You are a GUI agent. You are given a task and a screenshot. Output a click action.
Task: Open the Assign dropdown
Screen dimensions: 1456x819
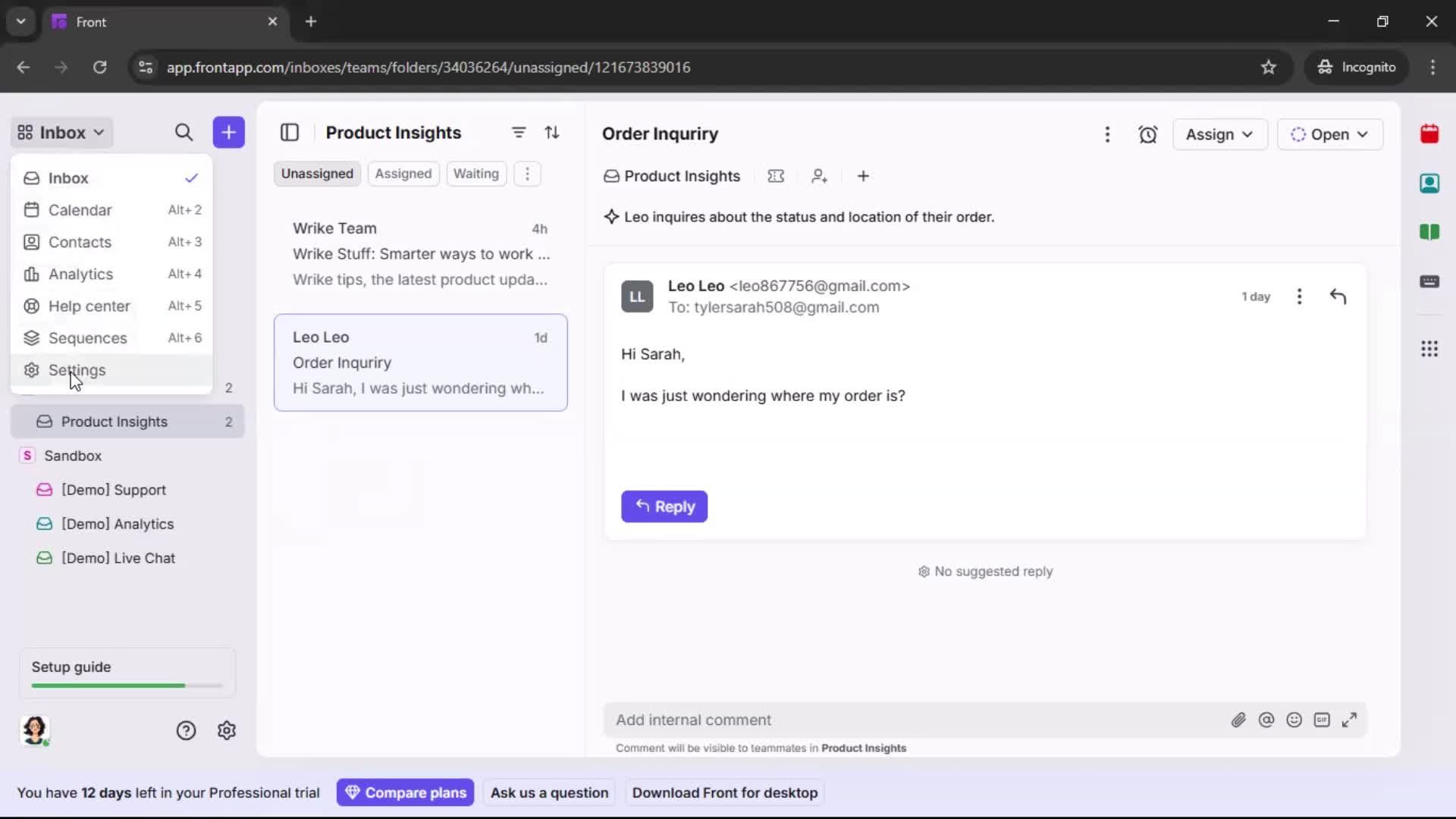click(1219, 134)
